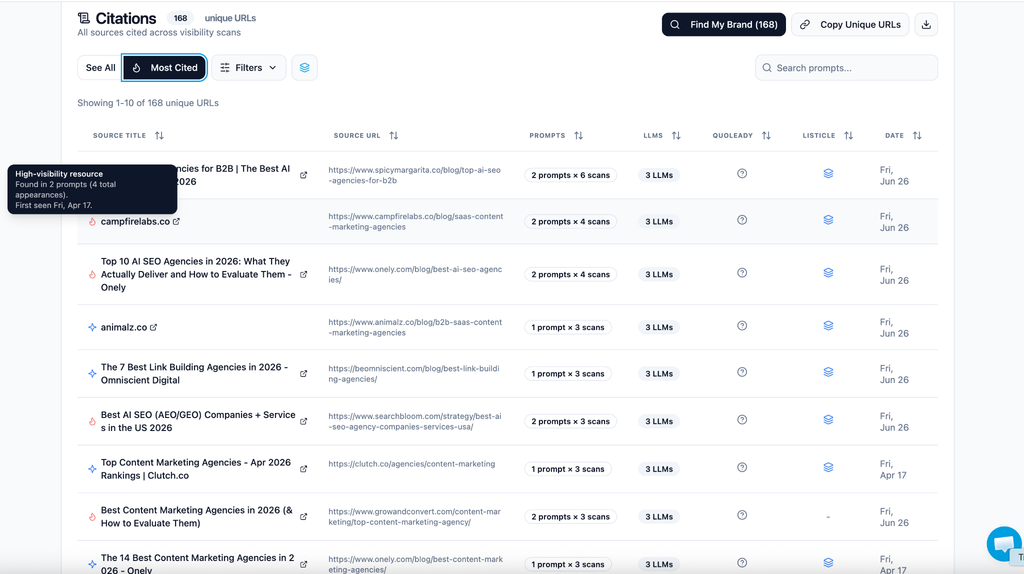Open external link for Clutch.co rankings row
The height and width of the screenshot is (574, 1024).
coord(304,469)
